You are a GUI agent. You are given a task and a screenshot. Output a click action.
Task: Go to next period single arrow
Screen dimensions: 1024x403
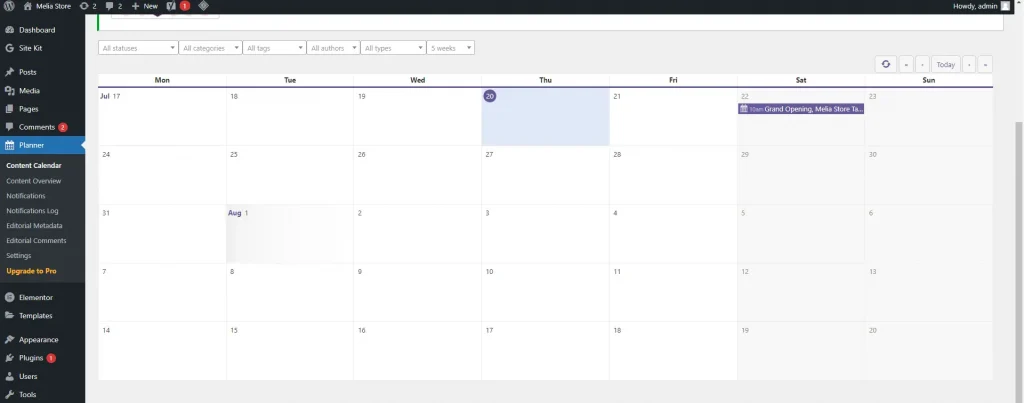[x=969, y=64]
